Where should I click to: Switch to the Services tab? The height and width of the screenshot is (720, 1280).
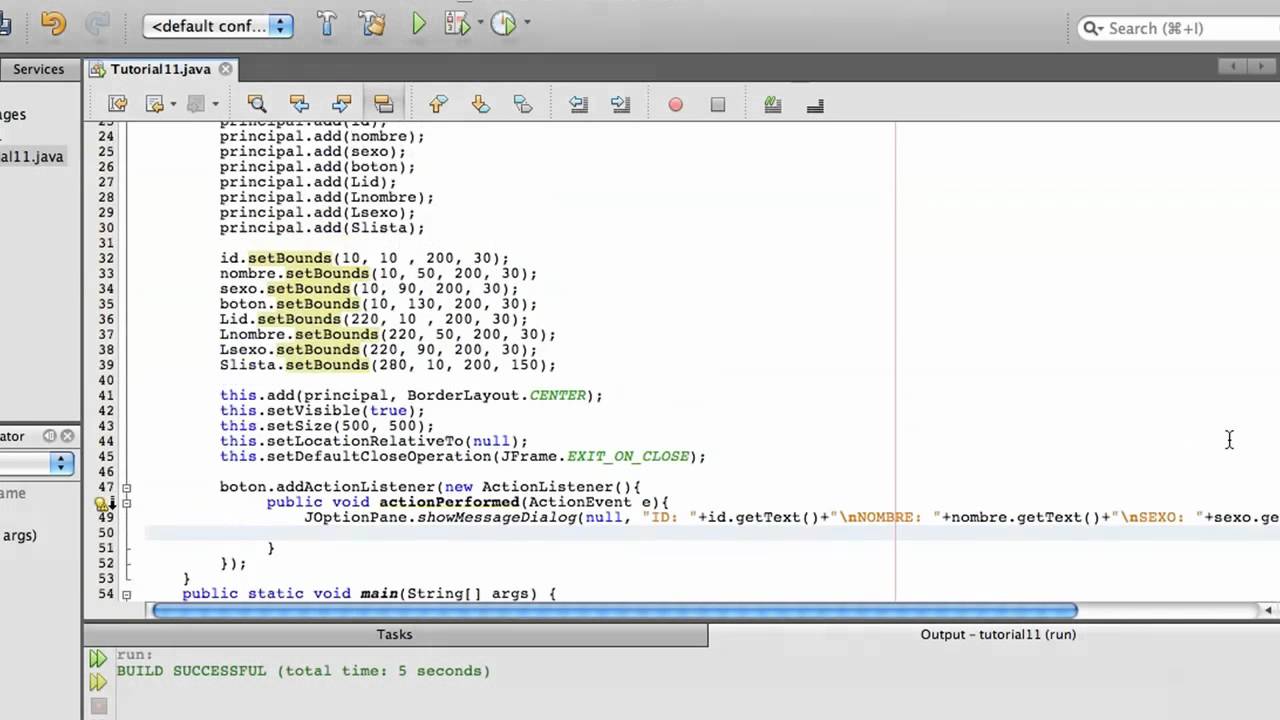[x=39, y=69]
